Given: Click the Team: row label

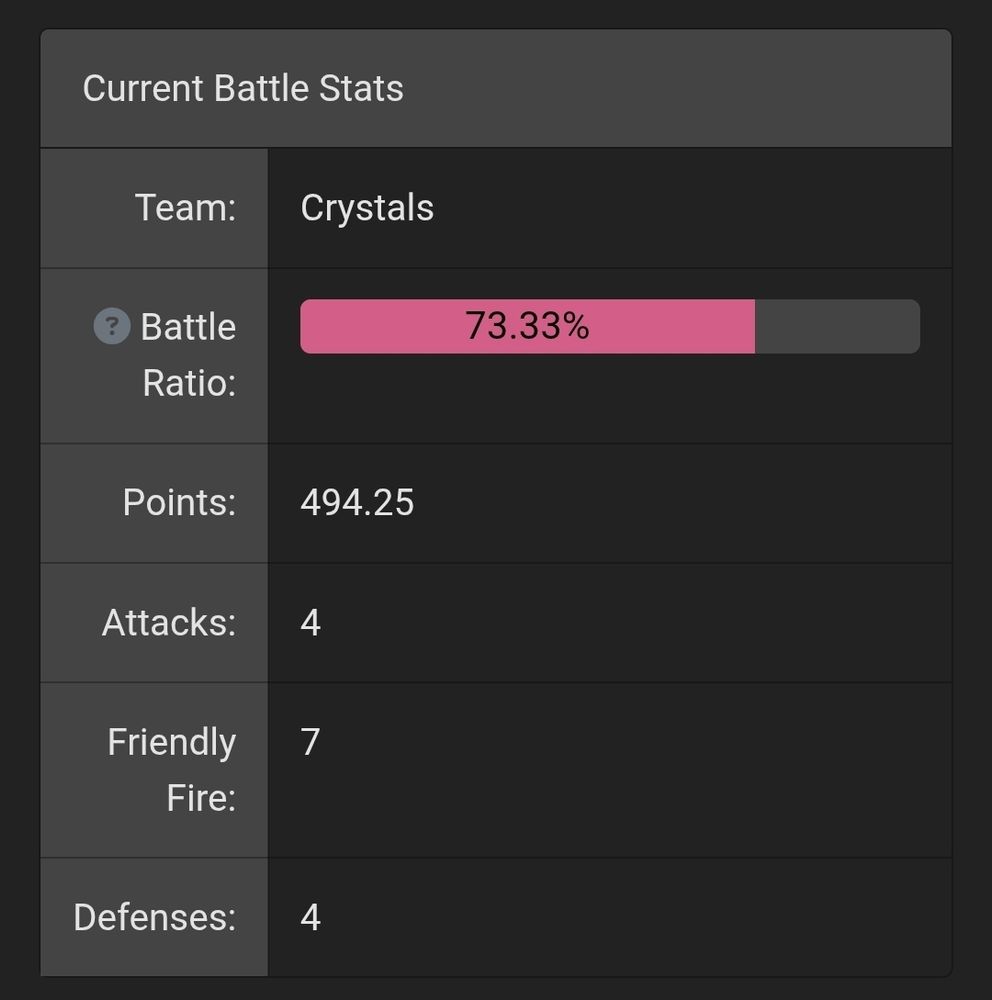Looking at the screenshot, I should point(185,208).
